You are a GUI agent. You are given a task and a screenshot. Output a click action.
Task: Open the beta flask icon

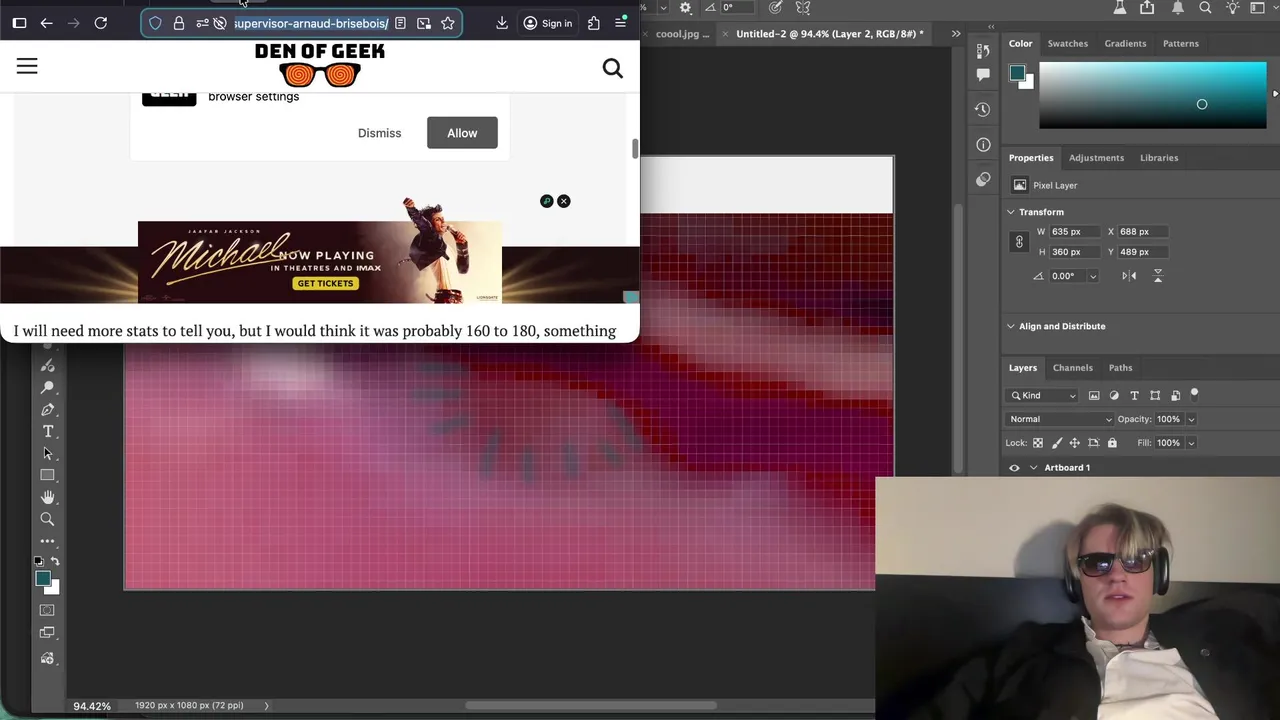[1120, 8]
